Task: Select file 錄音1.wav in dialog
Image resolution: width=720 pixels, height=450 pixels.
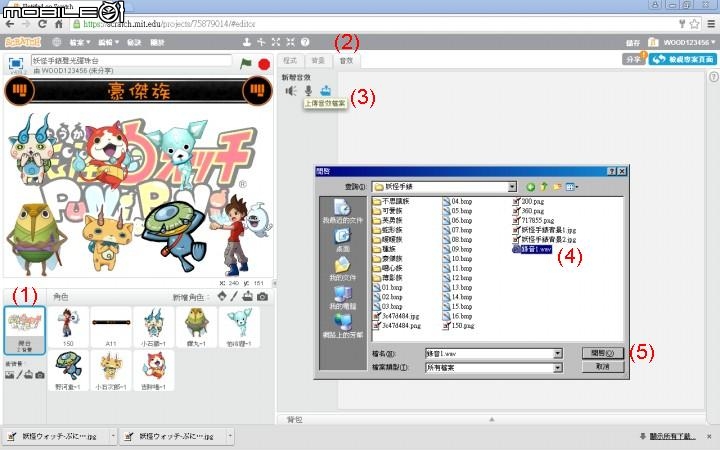Action: tap(532, 249)
